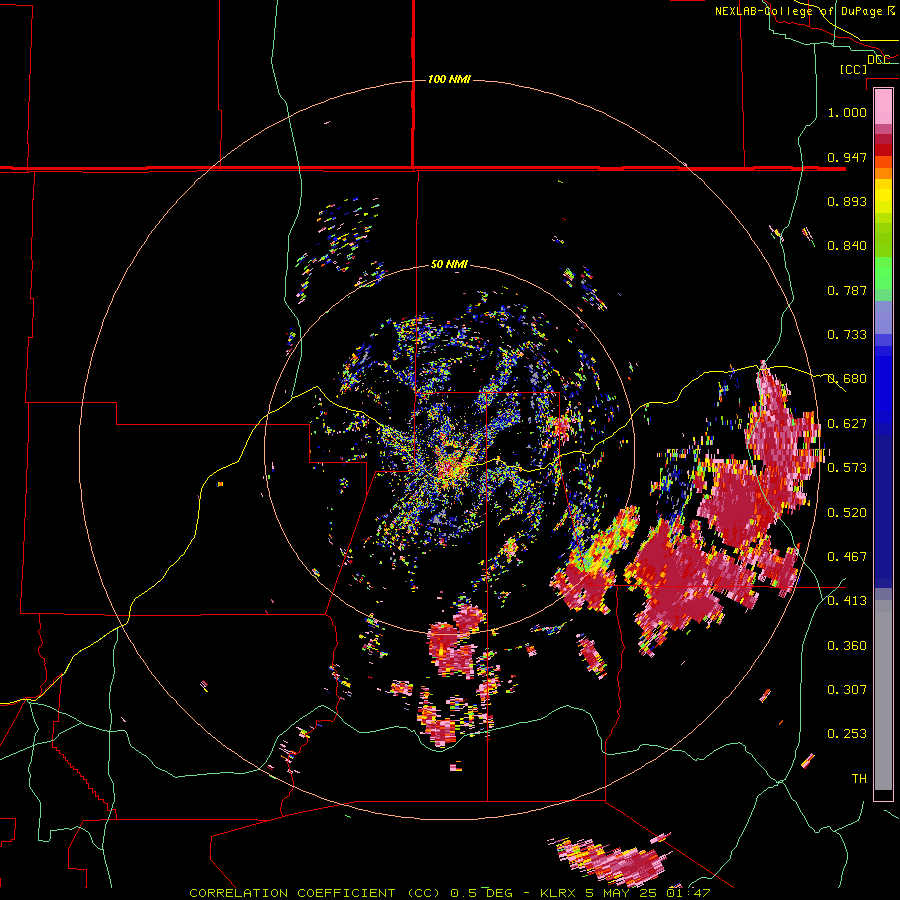Screen dimensions: 900x900
Task: Click the 0.307 legend value
Action: (x=847, y=689)
